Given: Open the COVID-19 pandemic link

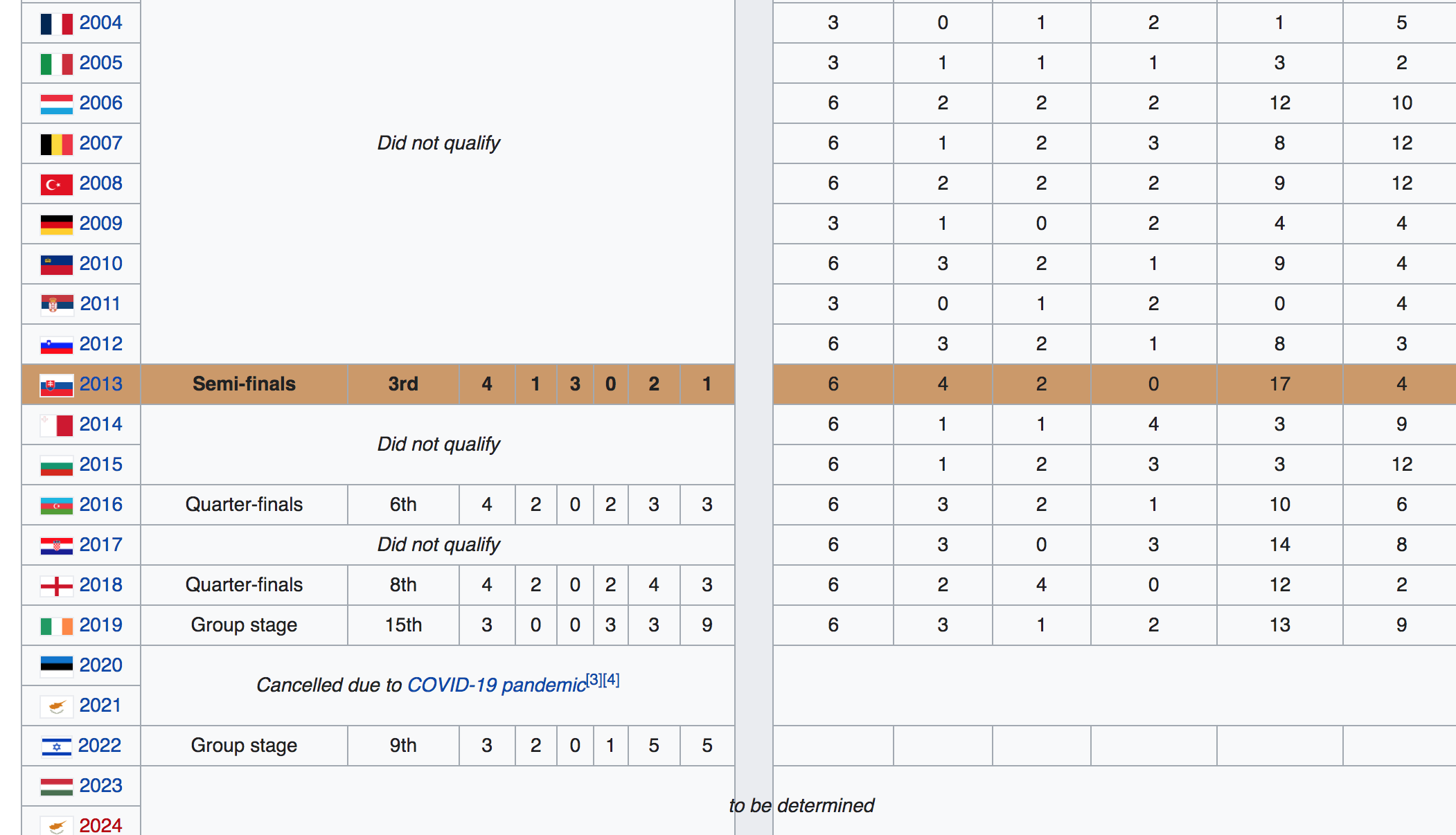Looking at the screenshot, I should pyautogui.click(x=496, y=685).
